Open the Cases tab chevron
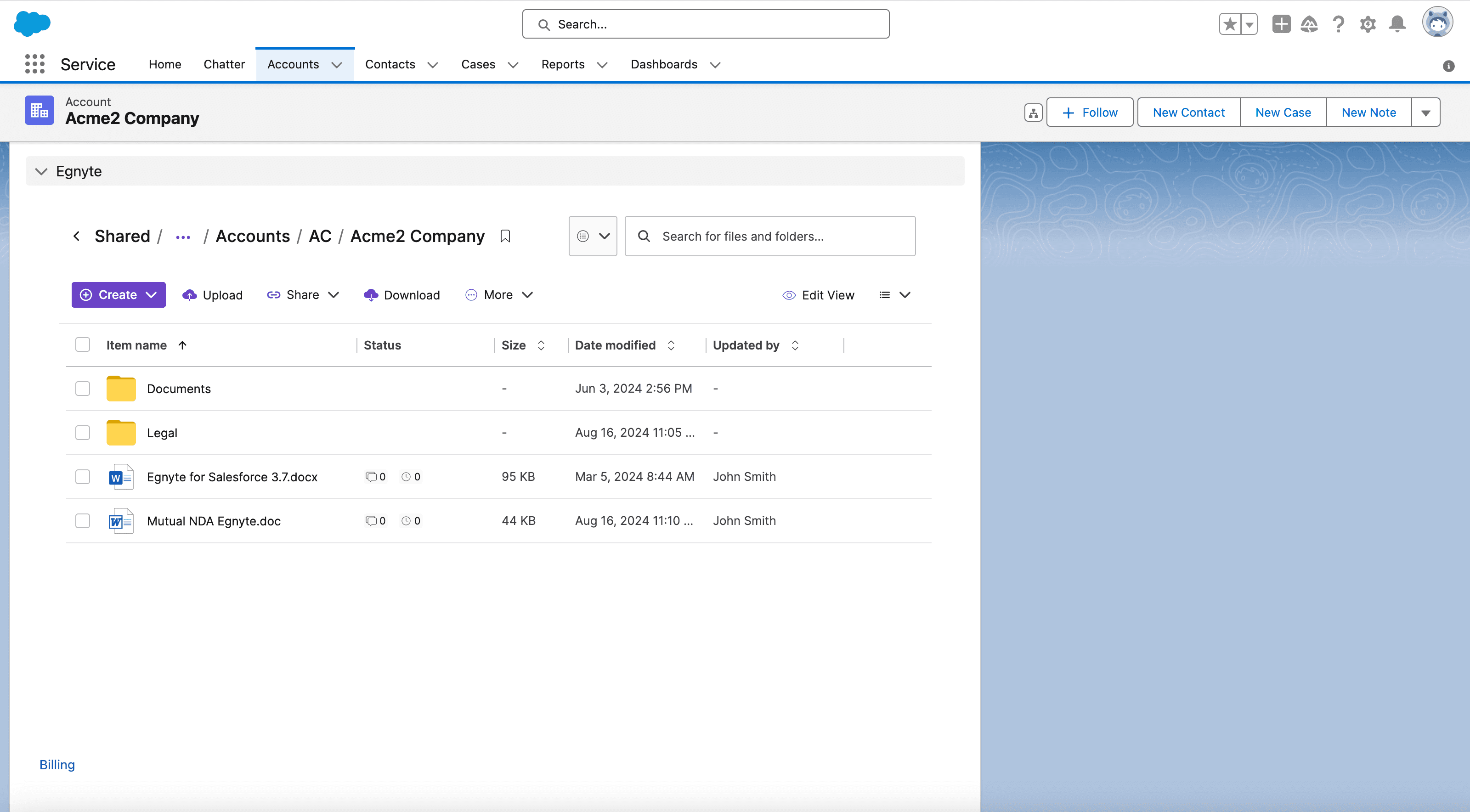The width and height of the screenshot is (1470, 812). pos(513,64)
